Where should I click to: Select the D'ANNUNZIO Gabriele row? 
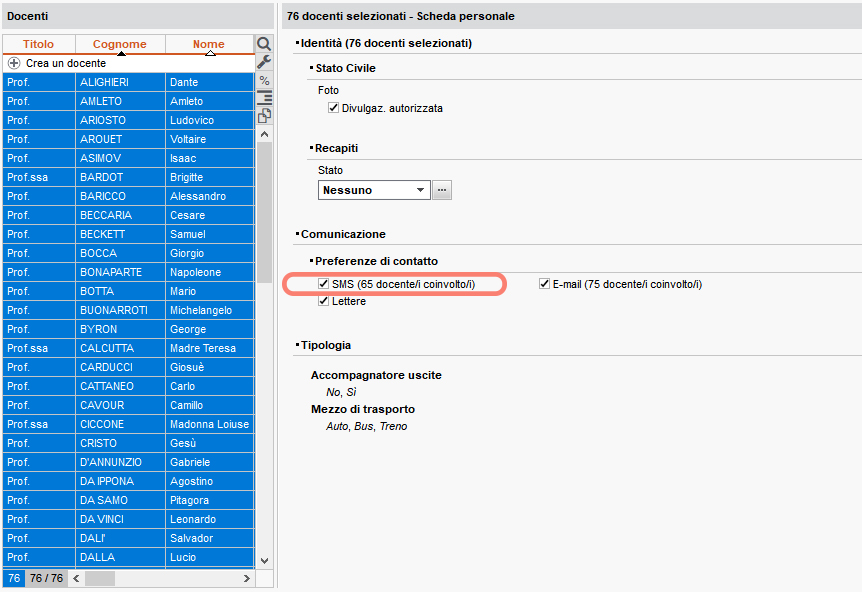129,462
